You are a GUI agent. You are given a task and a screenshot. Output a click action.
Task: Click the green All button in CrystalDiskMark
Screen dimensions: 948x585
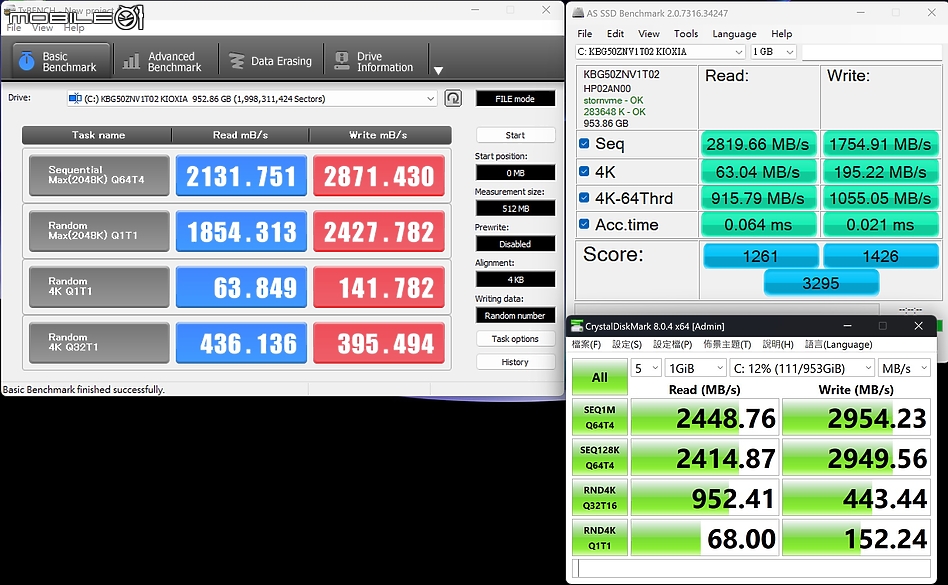(600, 377)
